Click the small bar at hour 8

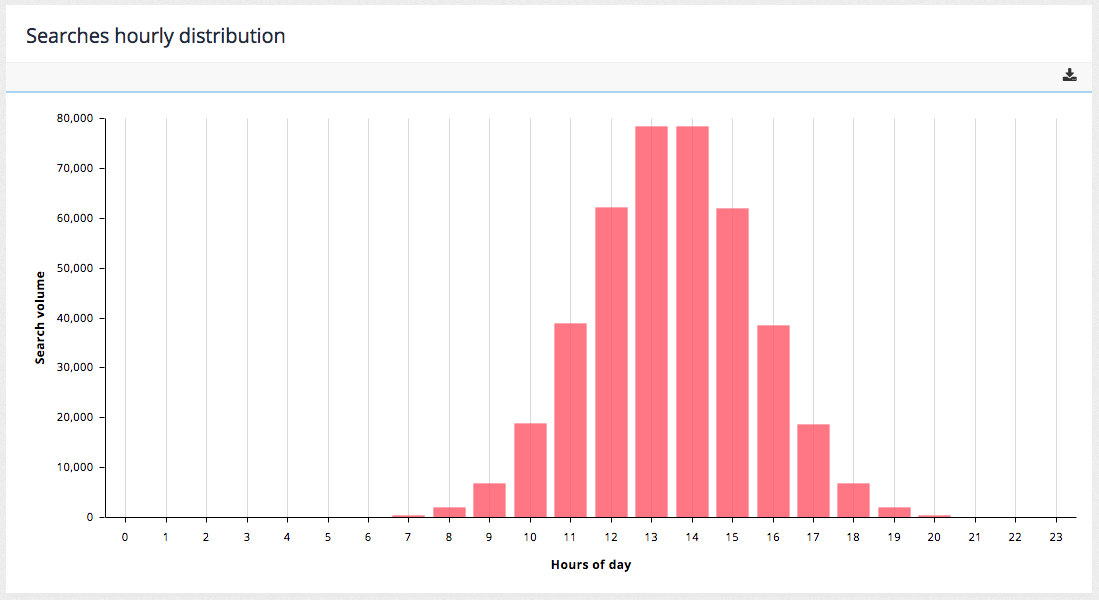(x=450, y=512)
